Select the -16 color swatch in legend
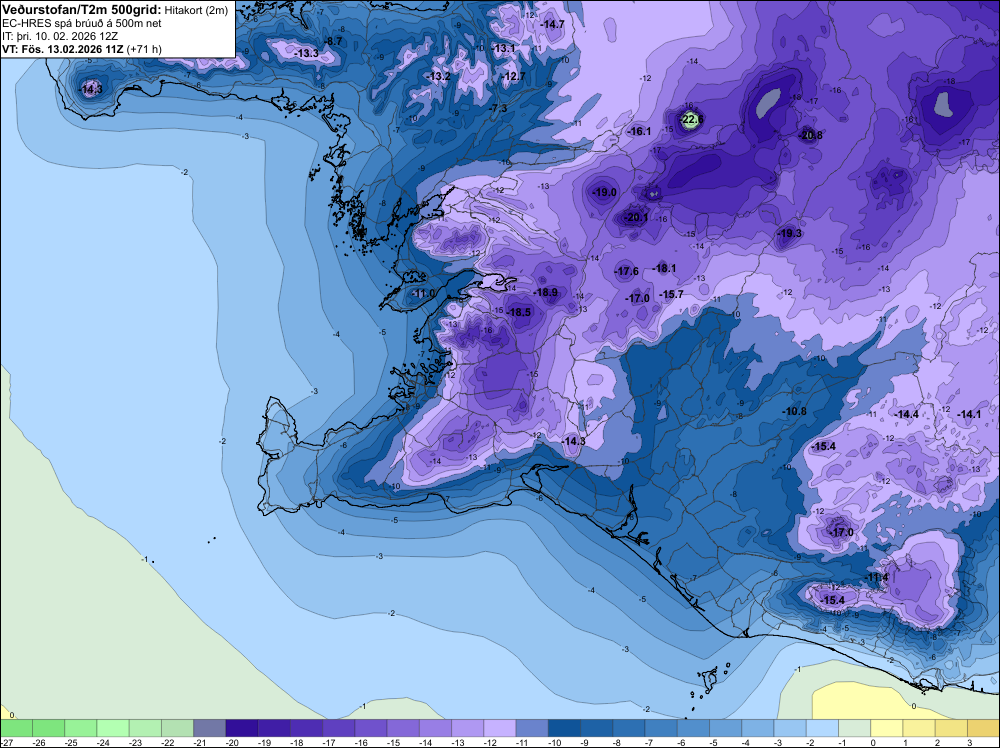The width and height of the screenshot is (1000, 748). [371, 728]
